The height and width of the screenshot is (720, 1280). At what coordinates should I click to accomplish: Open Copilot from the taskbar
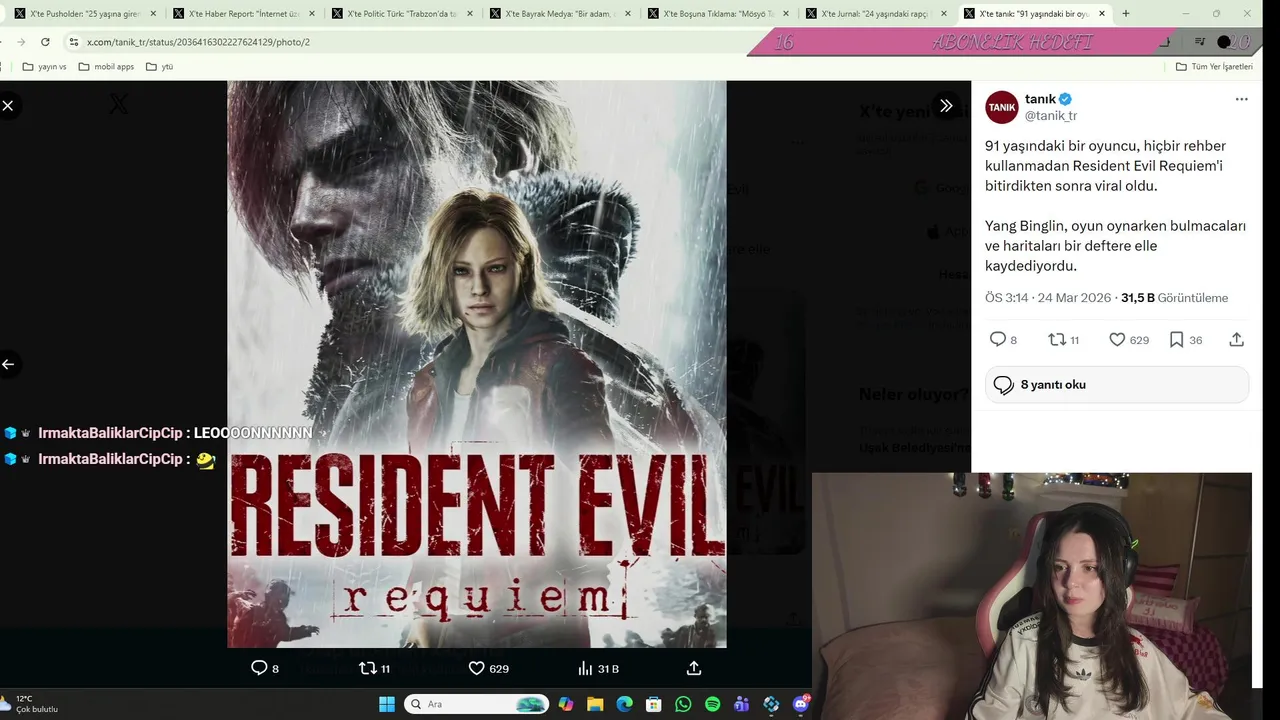pos(566,704)
